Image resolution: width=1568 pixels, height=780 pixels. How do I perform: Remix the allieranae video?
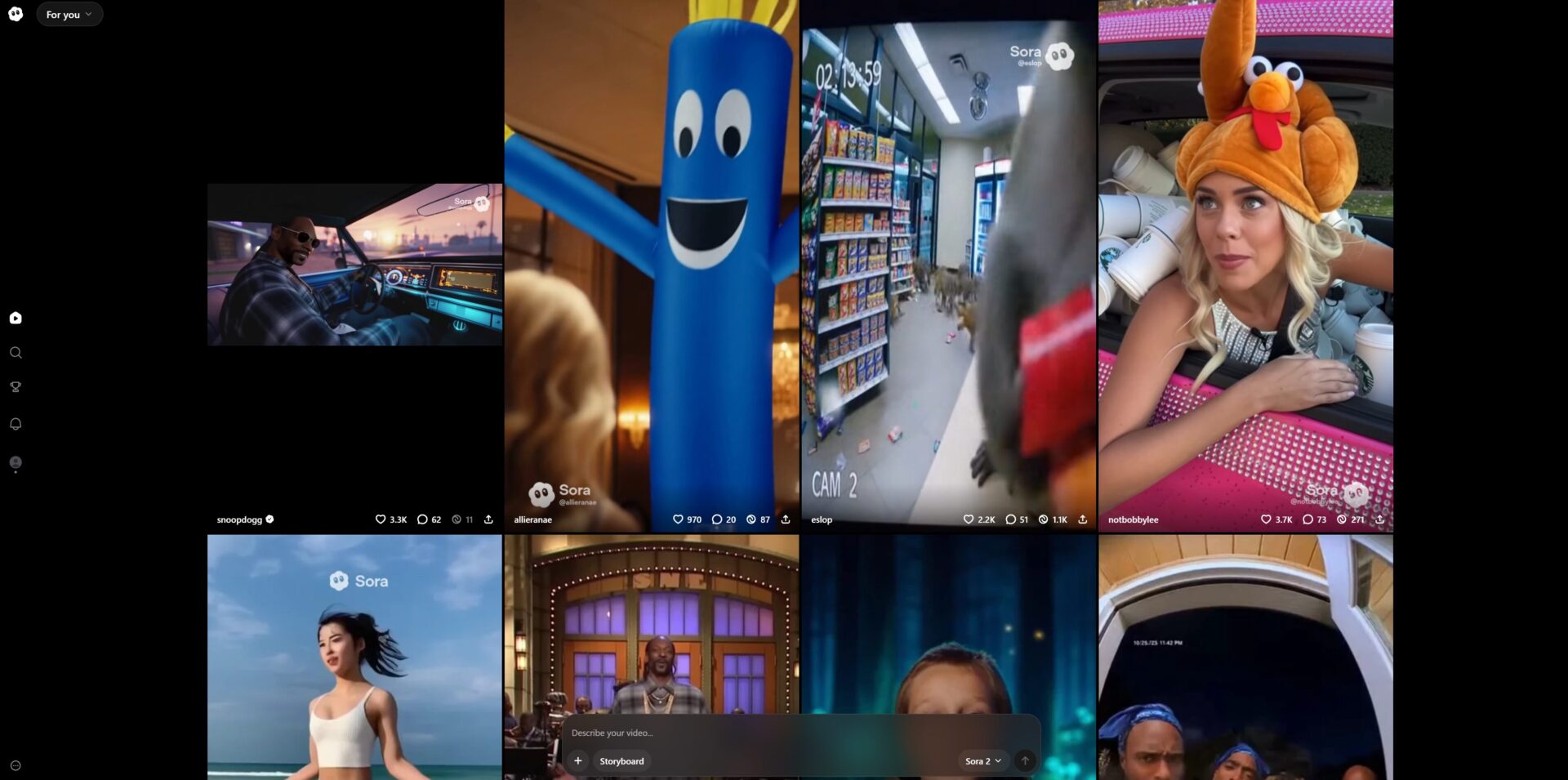pos(751,519)
